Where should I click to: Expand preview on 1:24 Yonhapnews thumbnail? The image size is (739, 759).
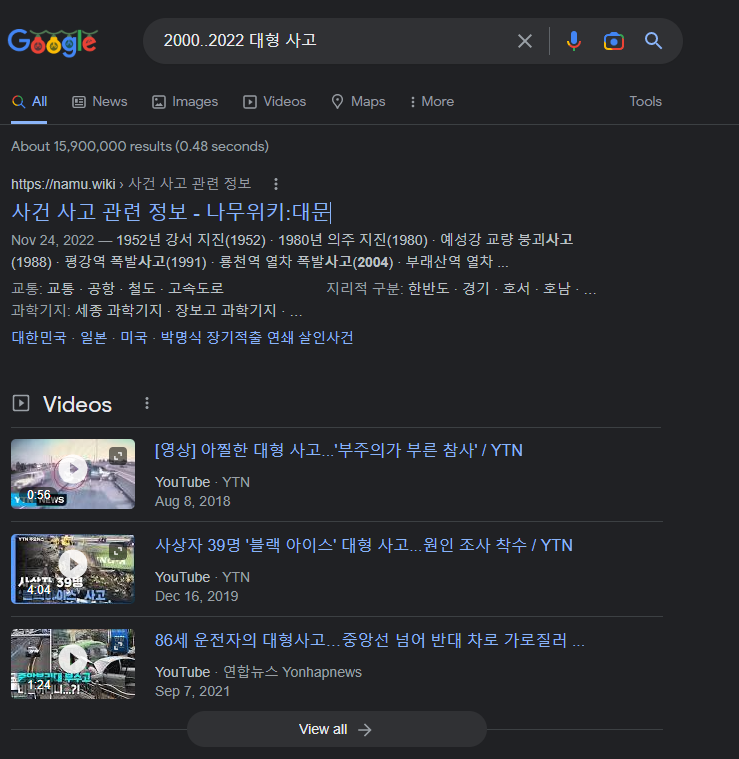pyautogui.click(x=118, y=646)
